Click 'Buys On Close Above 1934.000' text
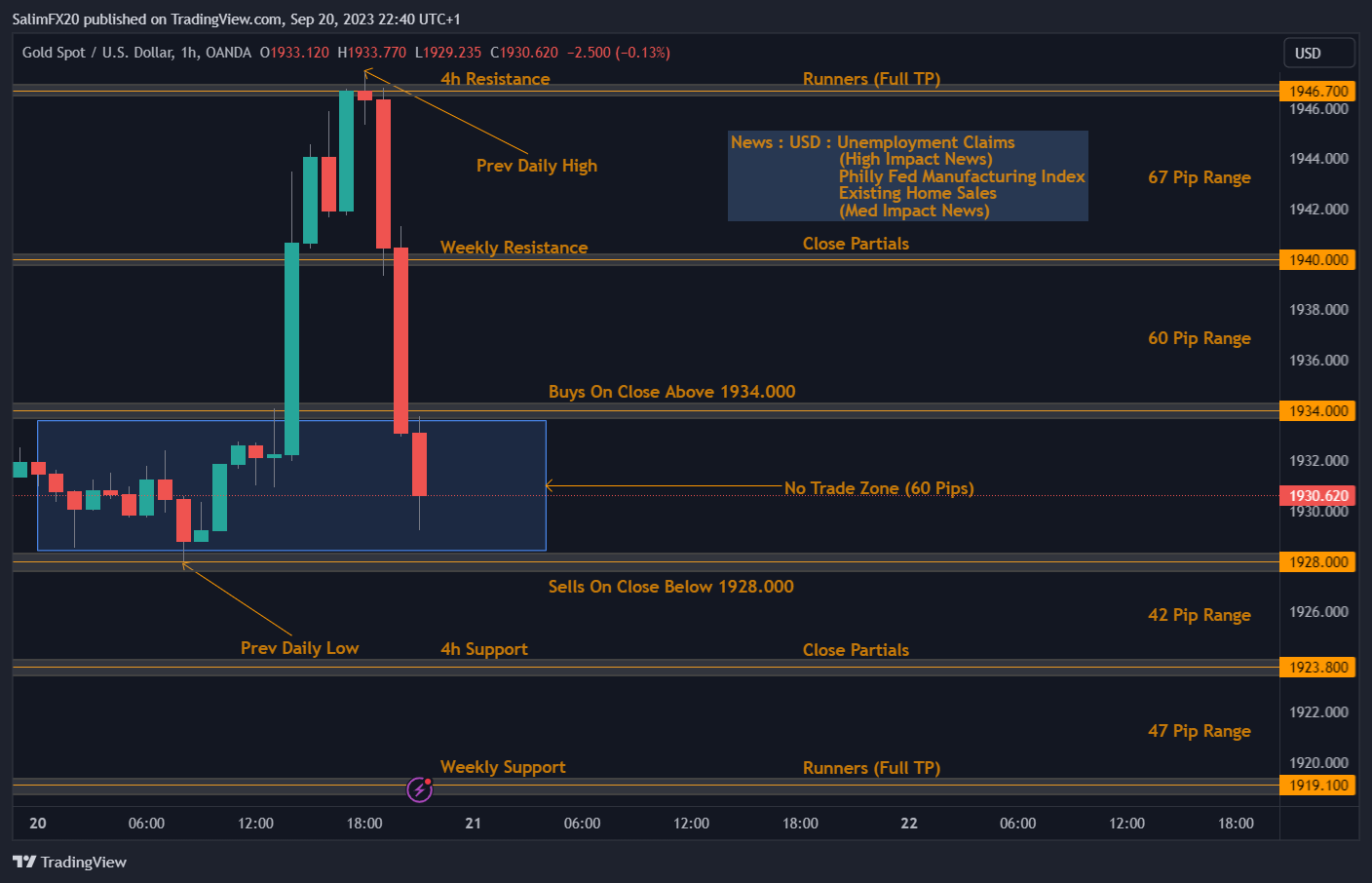 671,392
